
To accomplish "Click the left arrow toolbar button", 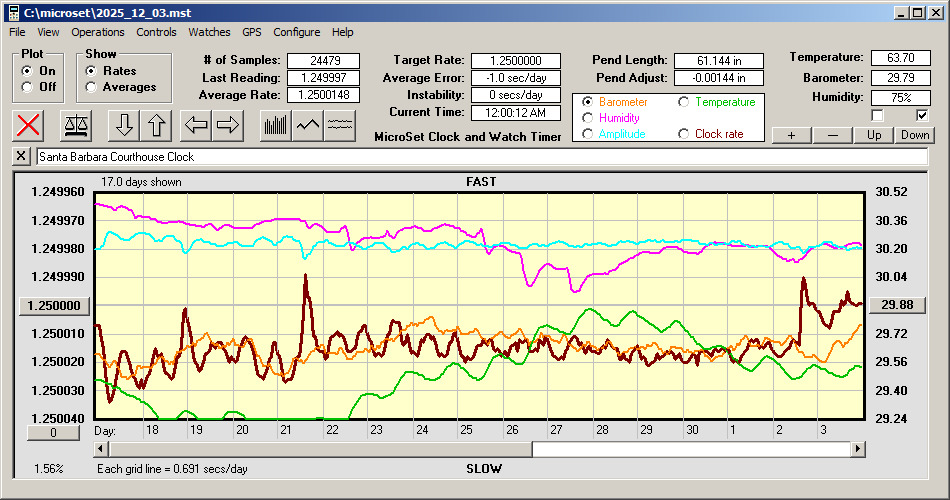I will [196, 125].
